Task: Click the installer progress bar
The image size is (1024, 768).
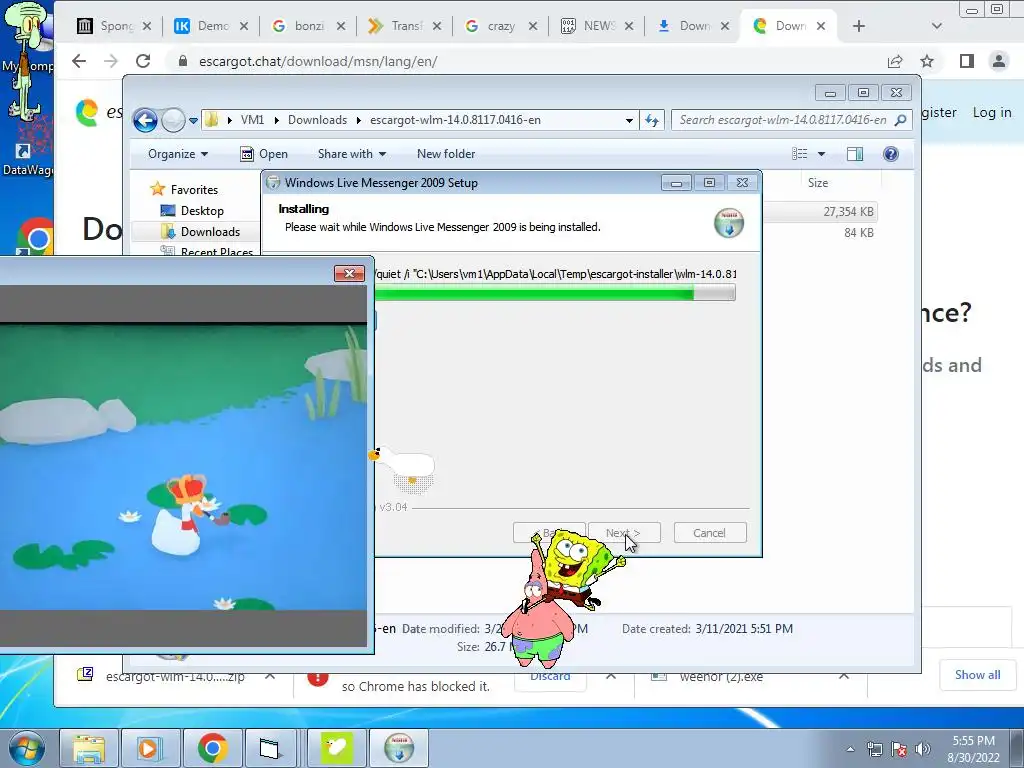Action: [555, 293]
